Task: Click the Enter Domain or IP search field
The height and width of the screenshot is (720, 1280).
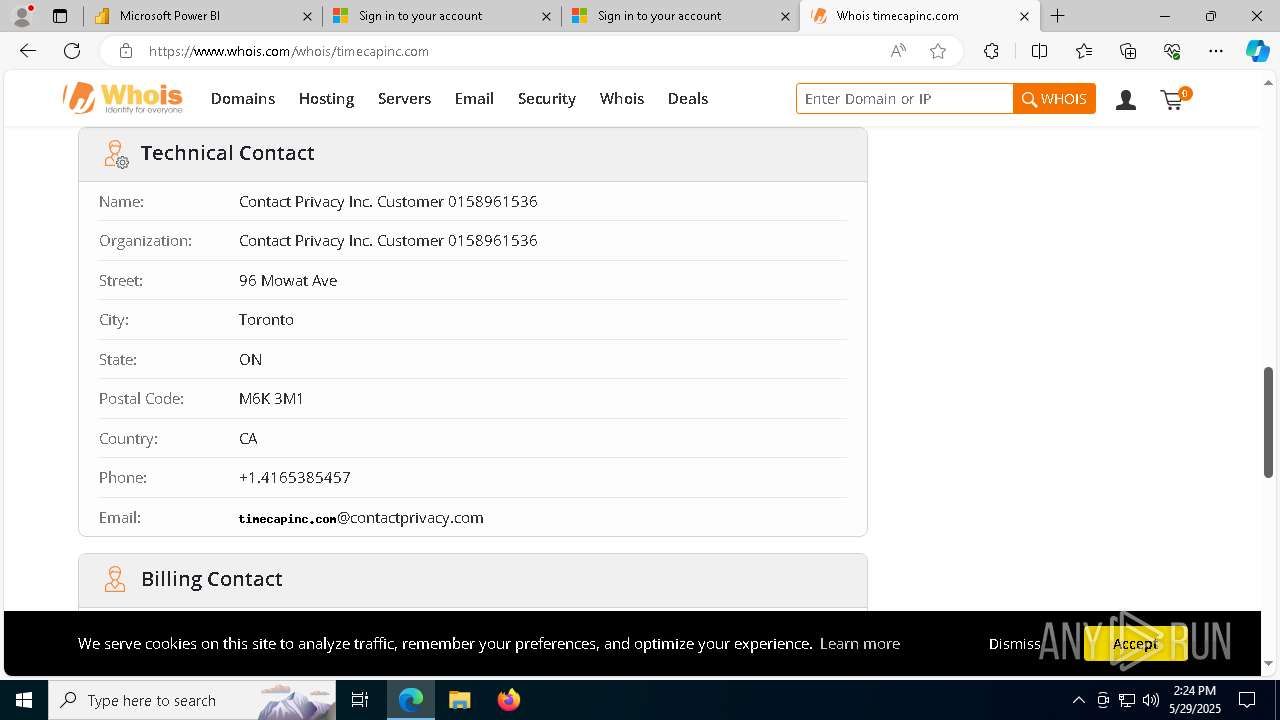Action: 905,98
